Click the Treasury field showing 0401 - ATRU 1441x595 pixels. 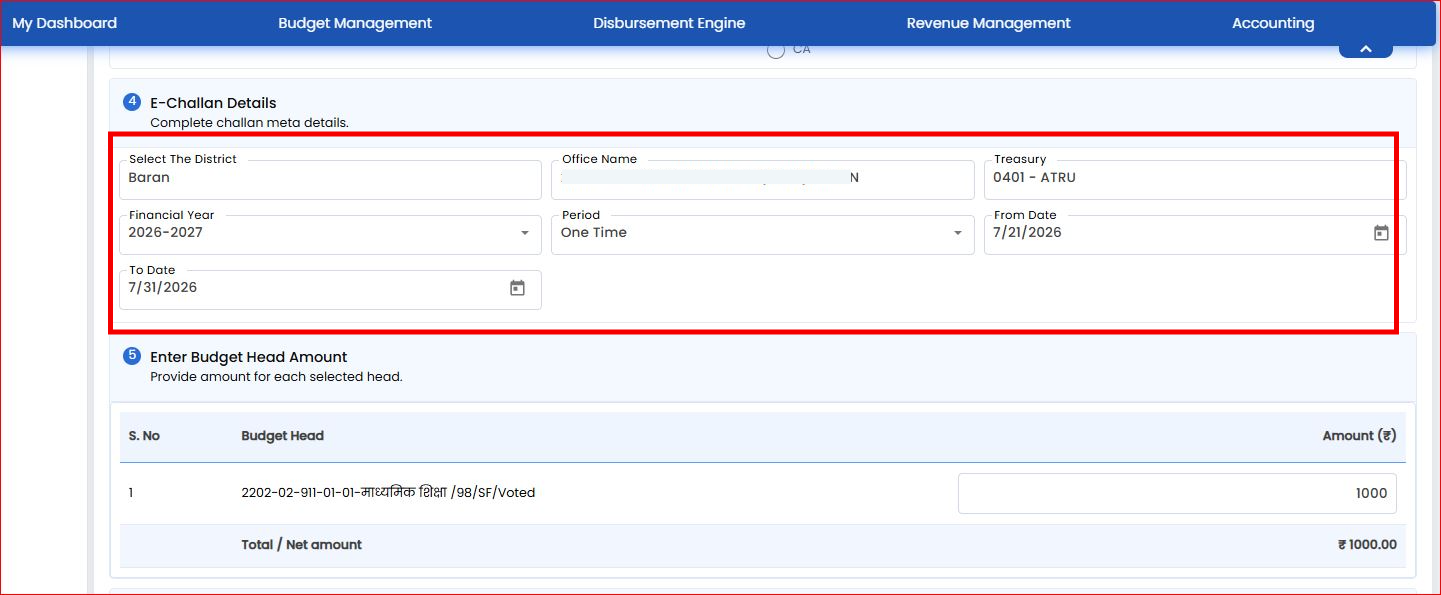[x=1195, y=180]
